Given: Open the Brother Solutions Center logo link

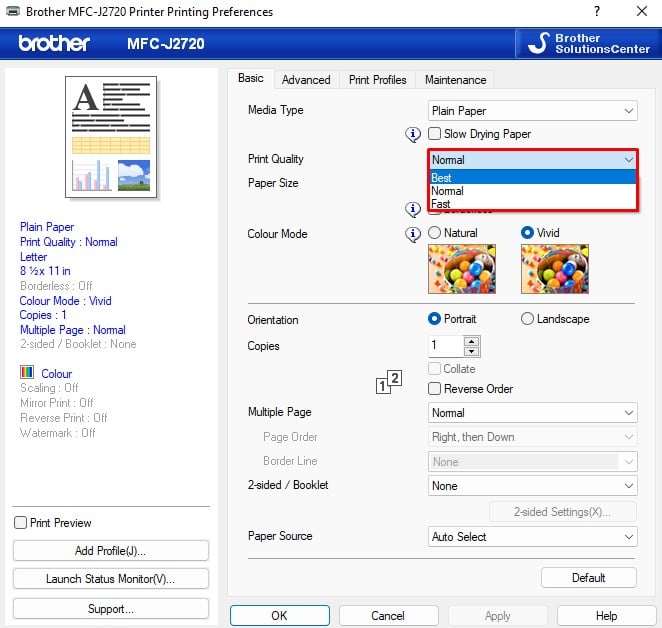Looking at the screenshot, I should [588, 43].
